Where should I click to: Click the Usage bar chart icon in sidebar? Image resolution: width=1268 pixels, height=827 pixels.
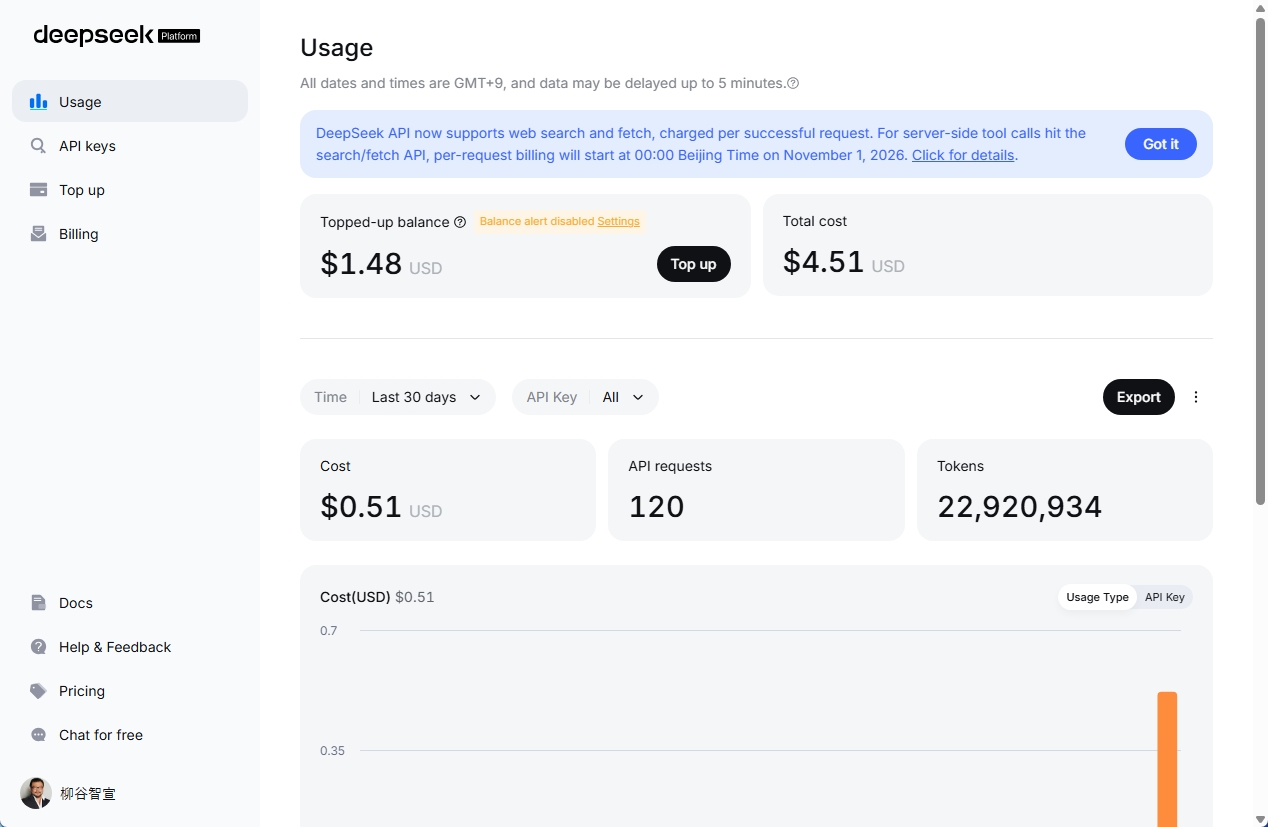38,101
